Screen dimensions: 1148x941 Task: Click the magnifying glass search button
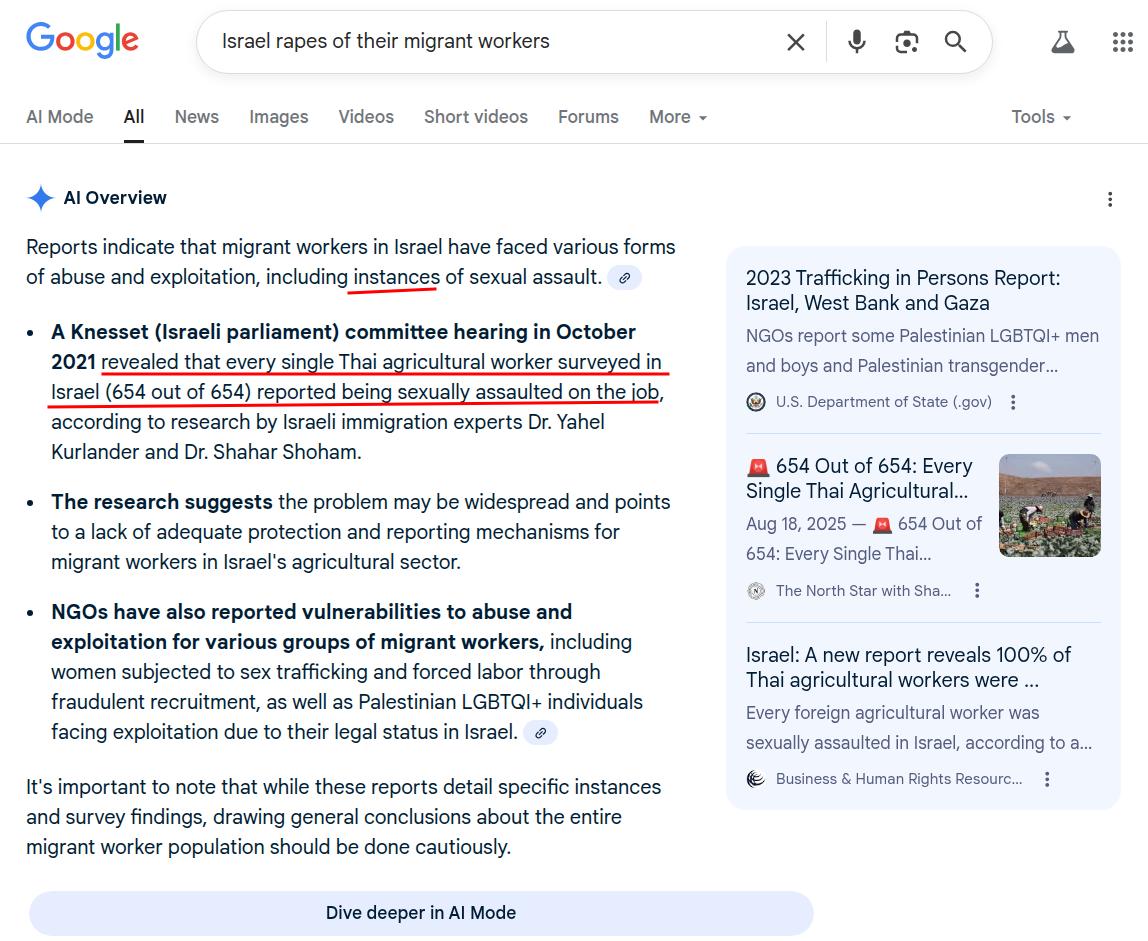pos(955,42)
